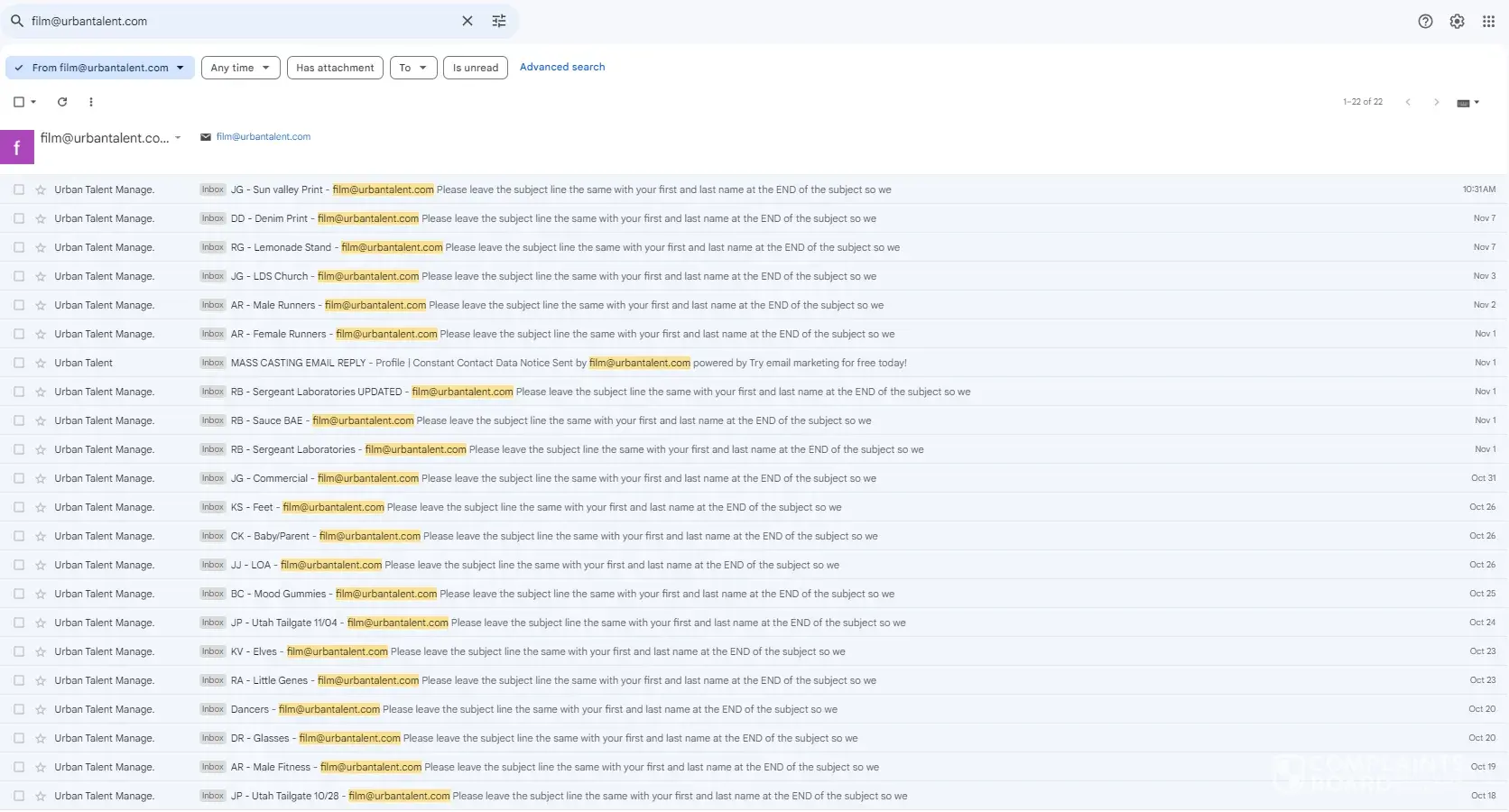Select the MASS CASTING EMAIL REPLY checkbox
This screenshot has width=1509, height=812.
click(x=19, y=363)
